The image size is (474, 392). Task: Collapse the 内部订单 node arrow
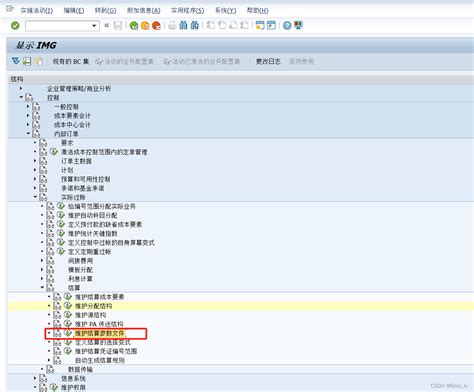click(x=28, y=133)
